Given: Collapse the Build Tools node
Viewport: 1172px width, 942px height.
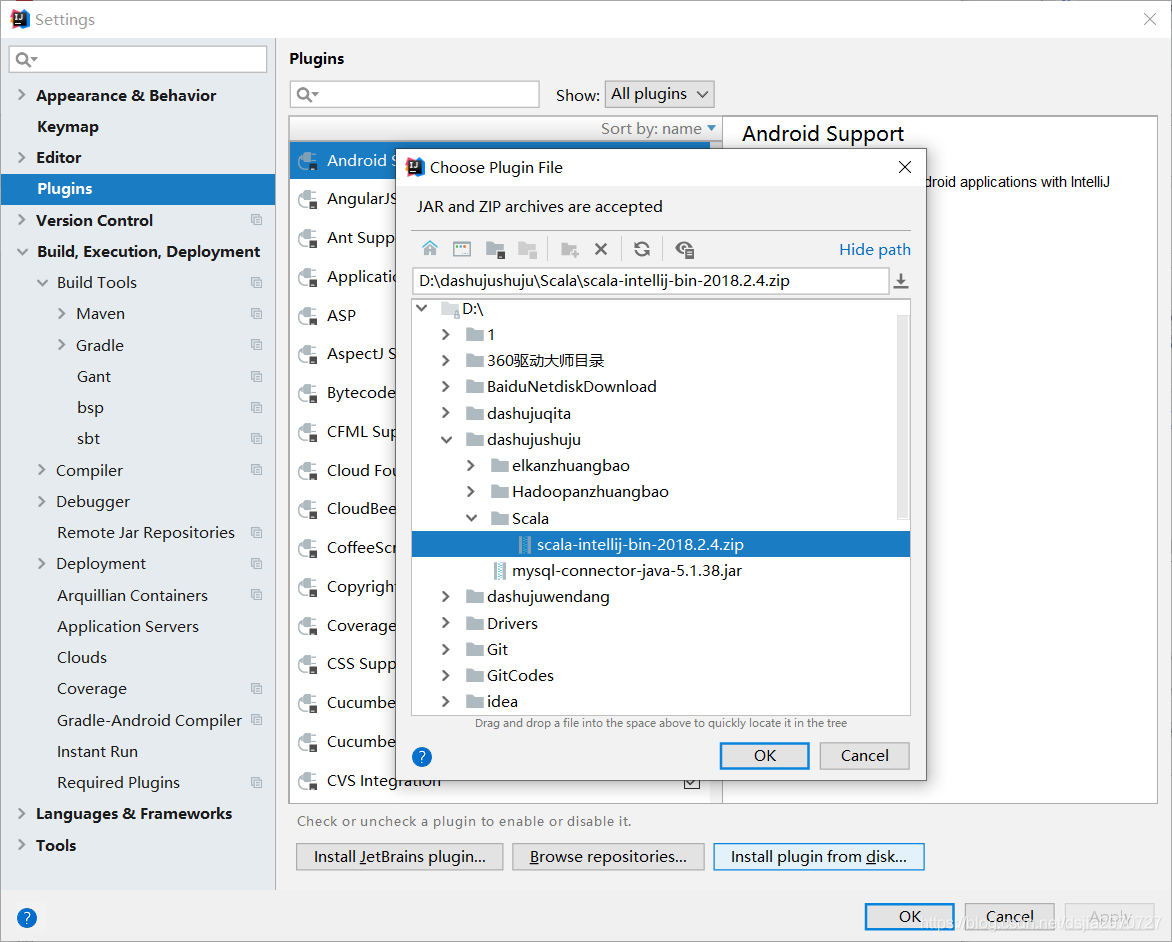Looking at the screenshot, I should pos(43,283).
